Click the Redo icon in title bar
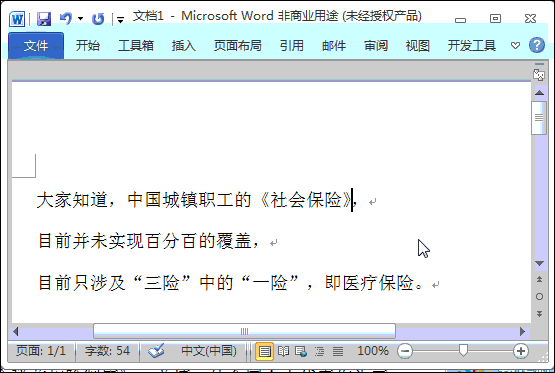Viewport: 555px width, 373px height. (x=98, y=19)
